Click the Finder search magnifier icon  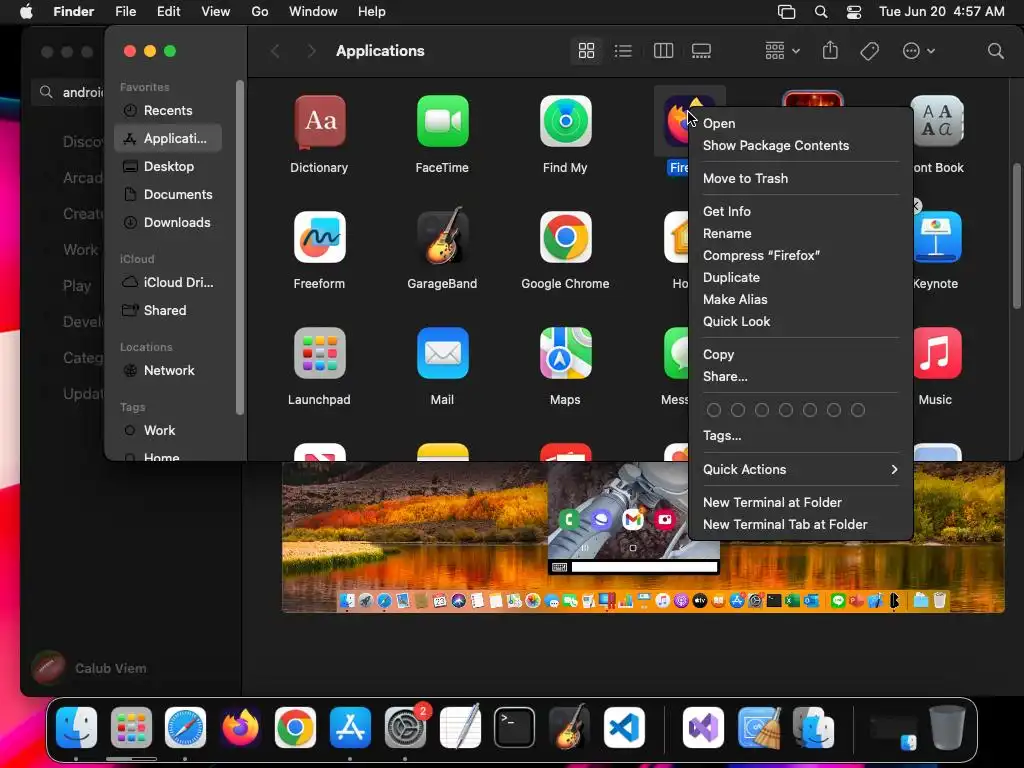click(x=995, y=51)
